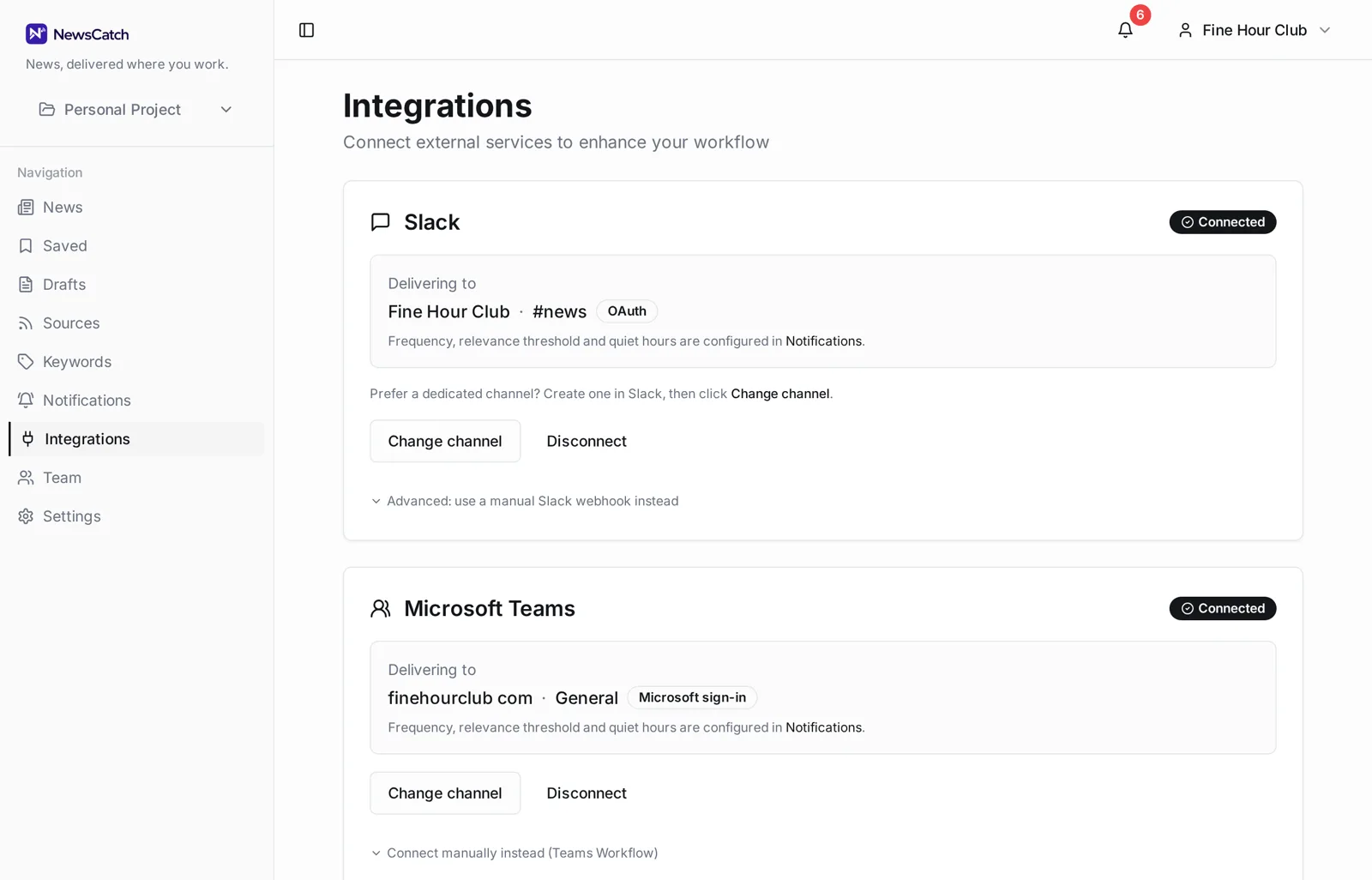Open Team in the navigation
Image resolution: width=1372 pixels, height=880 pixels.
tap(136, 478)
